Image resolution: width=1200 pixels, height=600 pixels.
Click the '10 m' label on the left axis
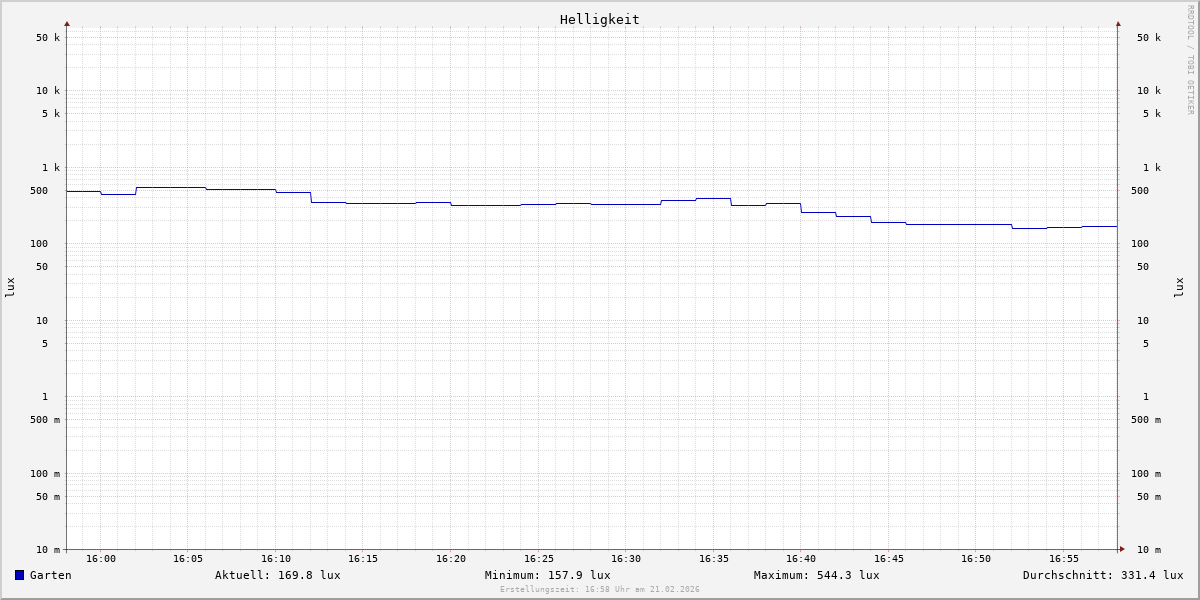pyautogui.click(x=48, y=550)
